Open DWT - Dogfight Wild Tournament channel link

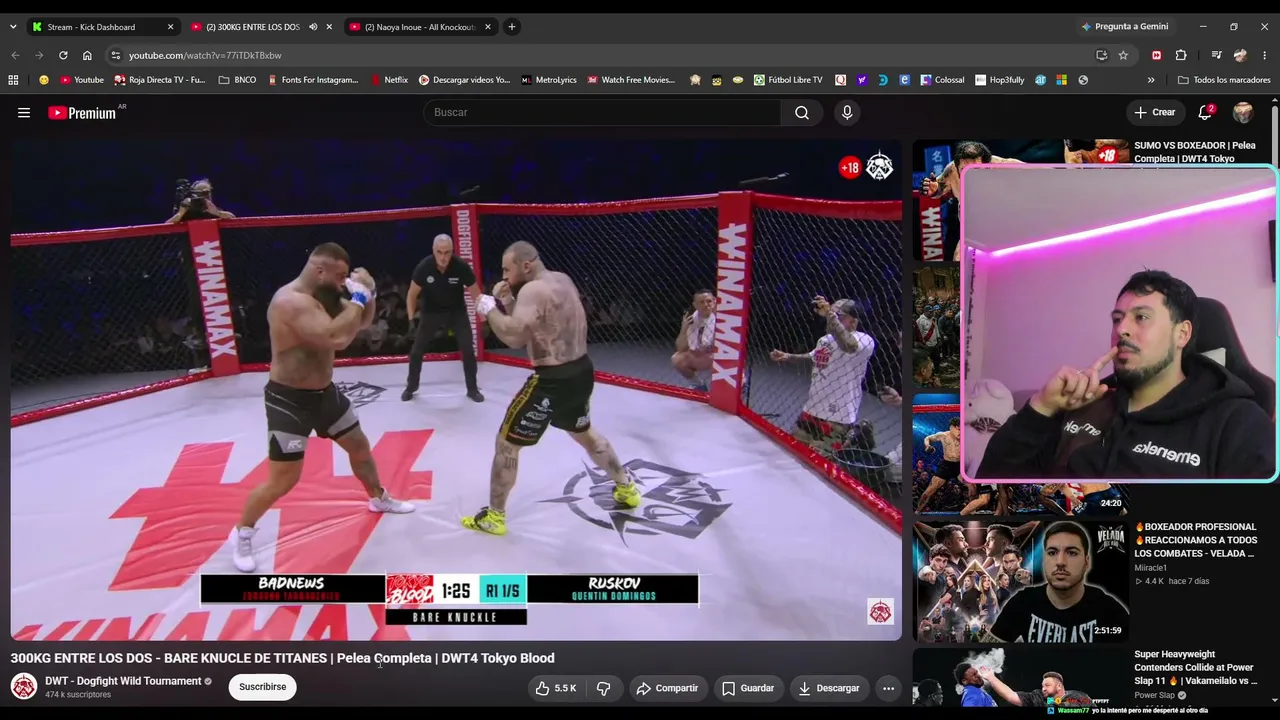pos(123,681)
